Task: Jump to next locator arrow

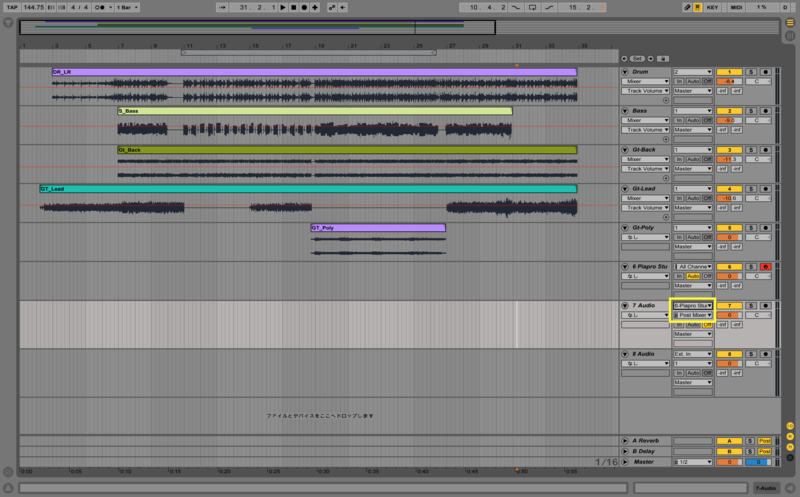Action: point(651,59)
